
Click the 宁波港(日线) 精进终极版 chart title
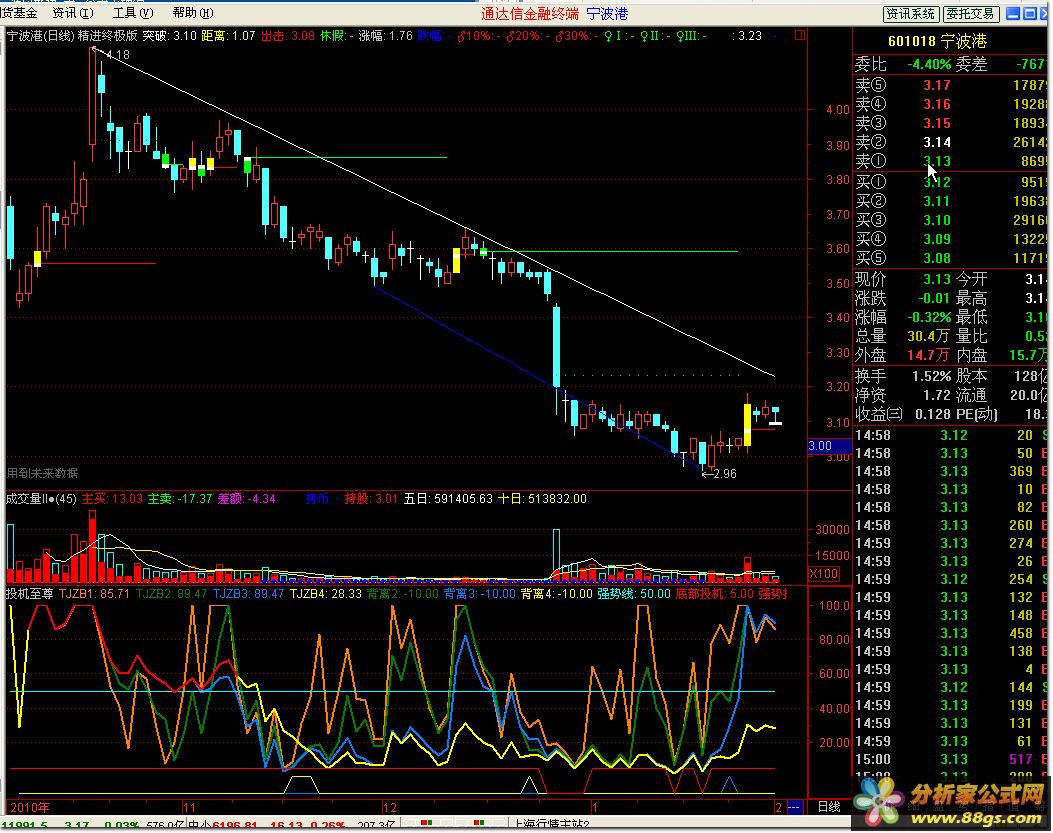(72, 36)
